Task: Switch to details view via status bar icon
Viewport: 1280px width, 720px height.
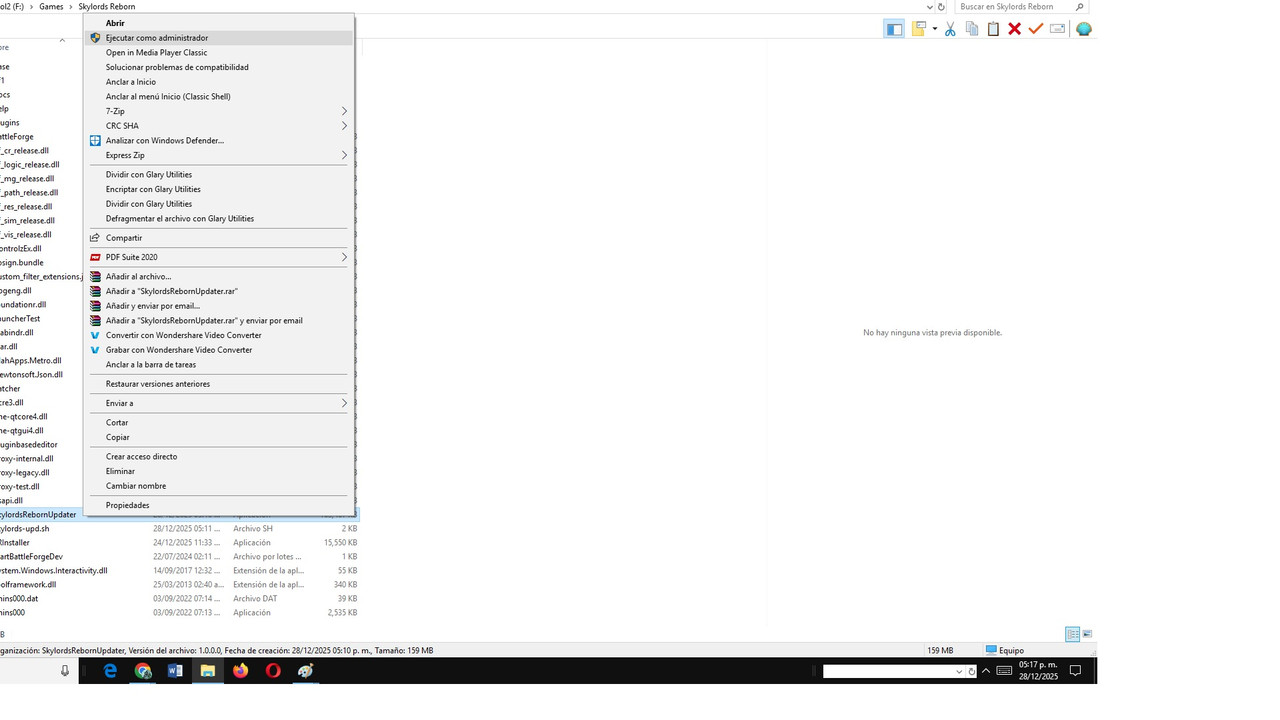Action: click(x=1073, y=634)
